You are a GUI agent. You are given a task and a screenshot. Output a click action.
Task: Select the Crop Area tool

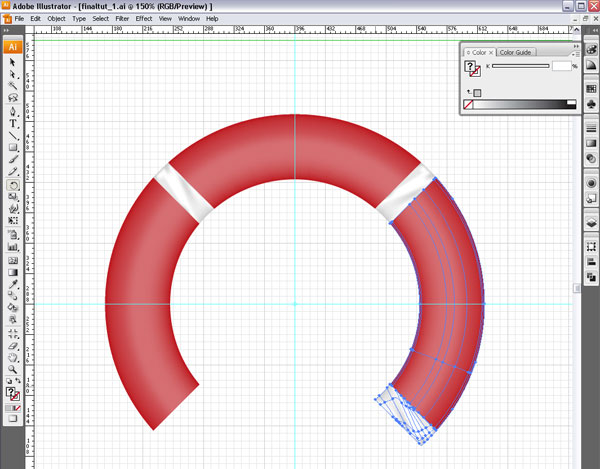[x=13, y=334]
